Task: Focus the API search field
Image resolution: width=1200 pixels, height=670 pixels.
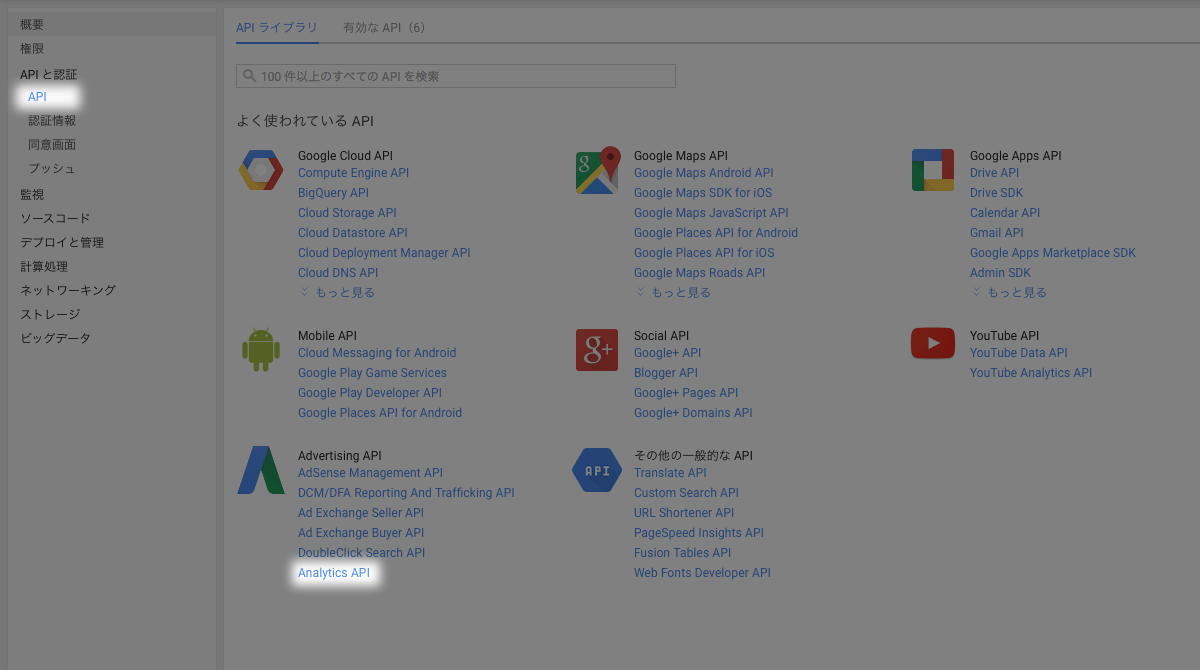Action: pyautogui.click(x=456, y=76)
